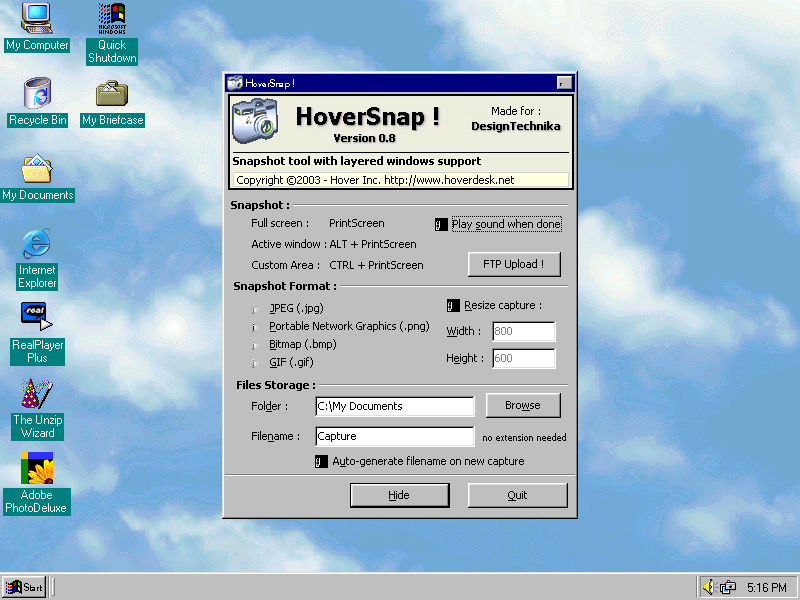The width and height of the screenshot is (800, 600).
Task: Launch Adobe PhotoDeluxe desktop icon
Action: 36,484
